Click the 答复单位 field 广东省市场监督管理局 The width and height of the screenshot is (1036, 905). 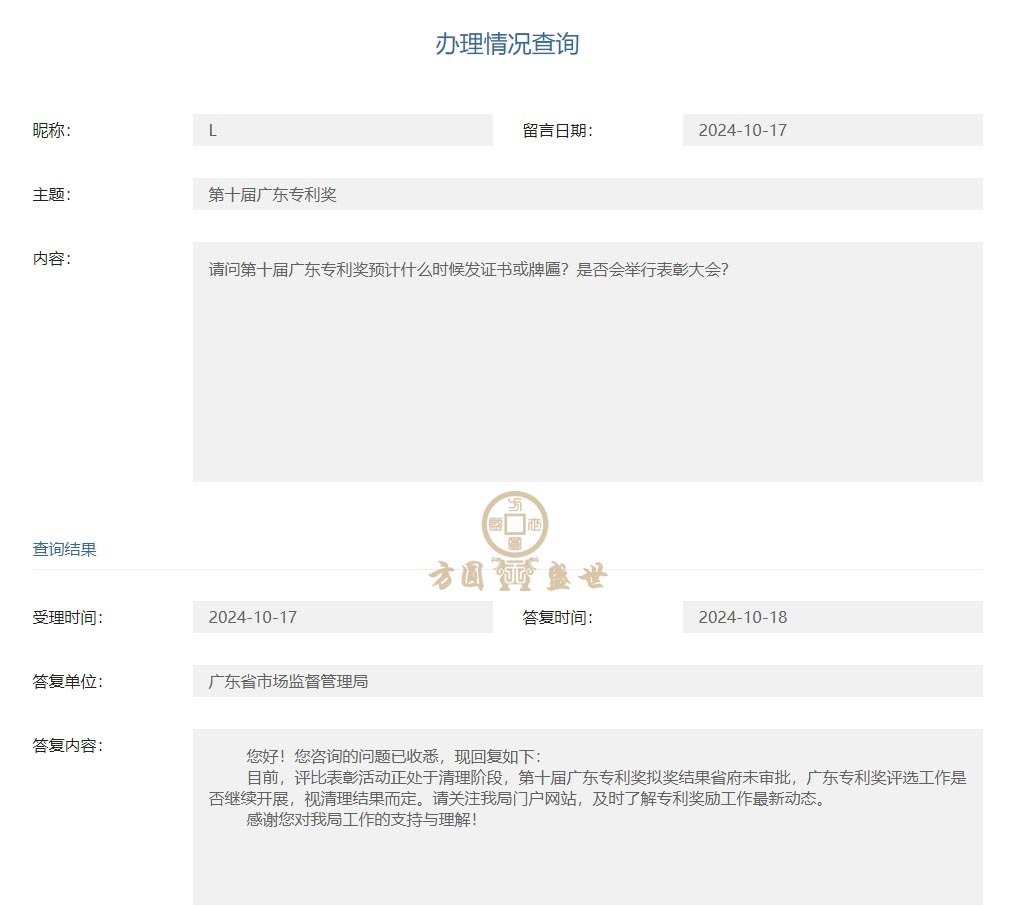(x=587, y=681)
